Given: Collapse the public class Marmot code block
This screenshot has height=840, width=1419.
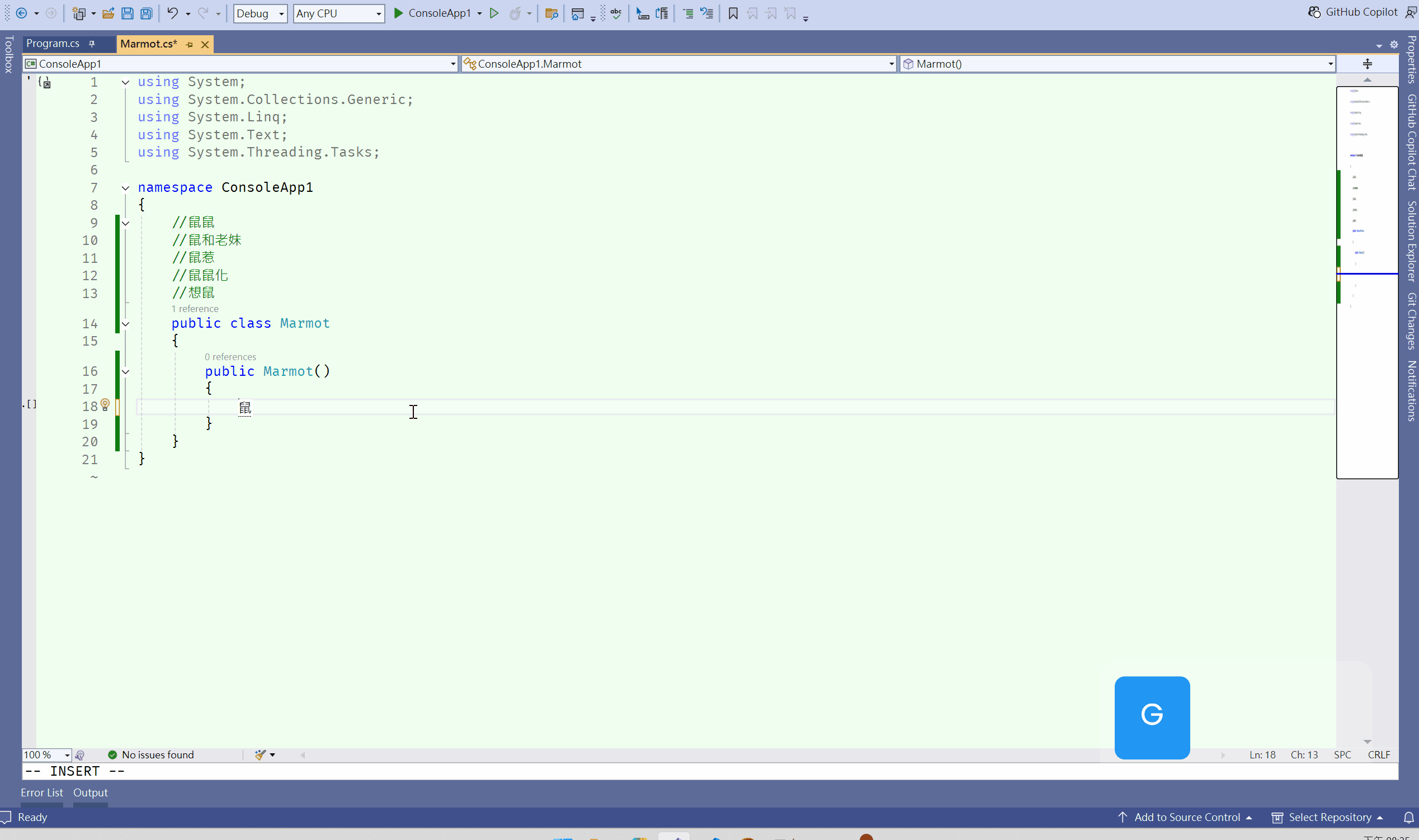Looking at the screenshot, I should pos(126,324).
